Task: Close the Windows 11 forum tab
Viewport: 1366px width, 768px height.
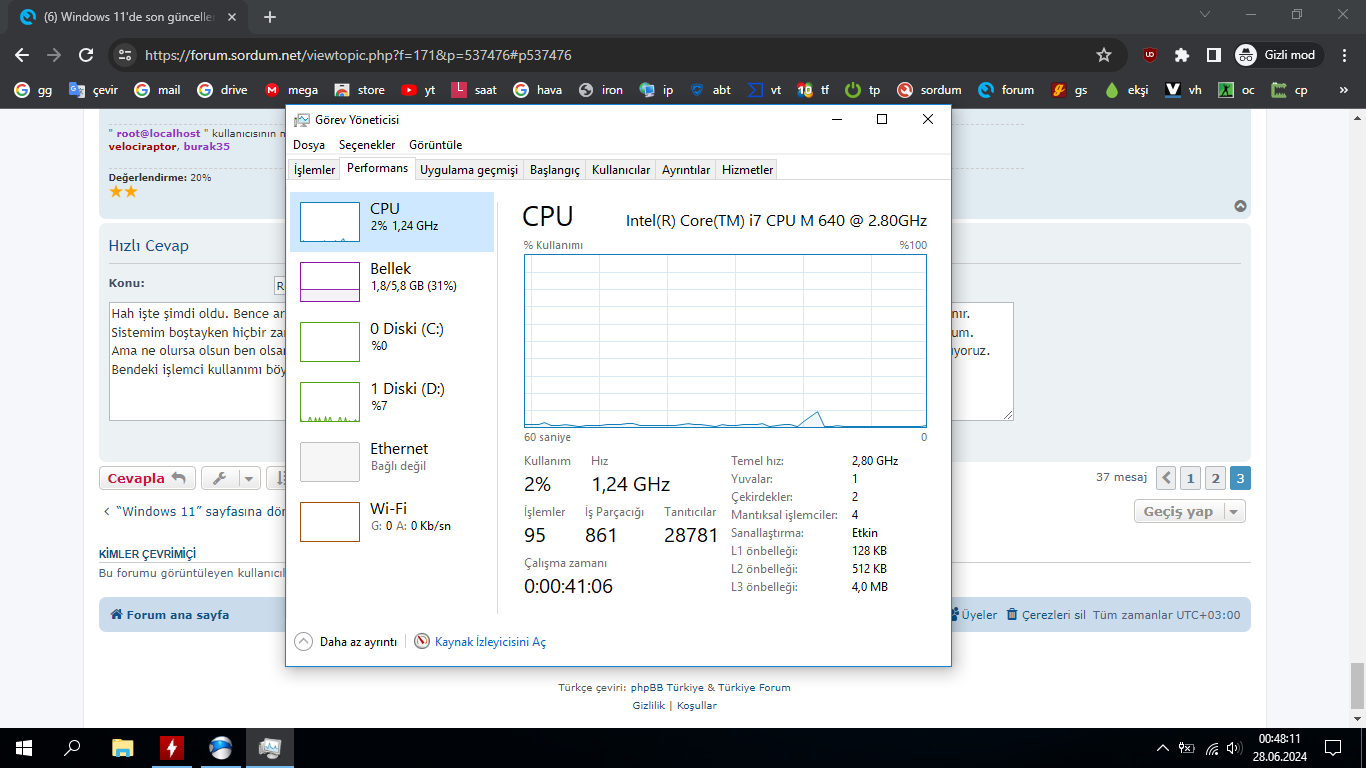Action: point(232,17)
